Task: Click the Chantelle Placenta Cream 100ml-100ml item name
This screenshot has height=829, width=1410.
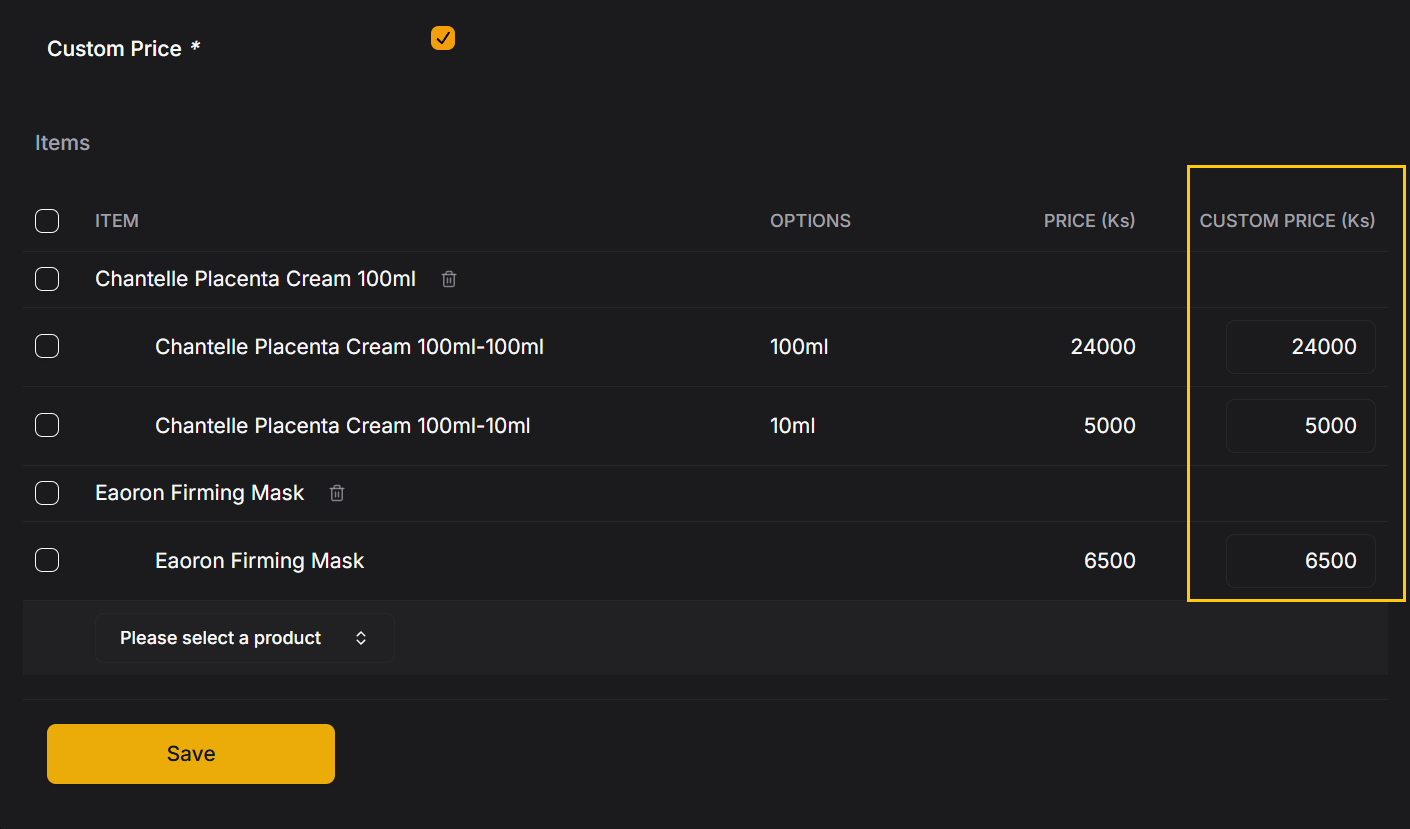Action: [350, 347]
